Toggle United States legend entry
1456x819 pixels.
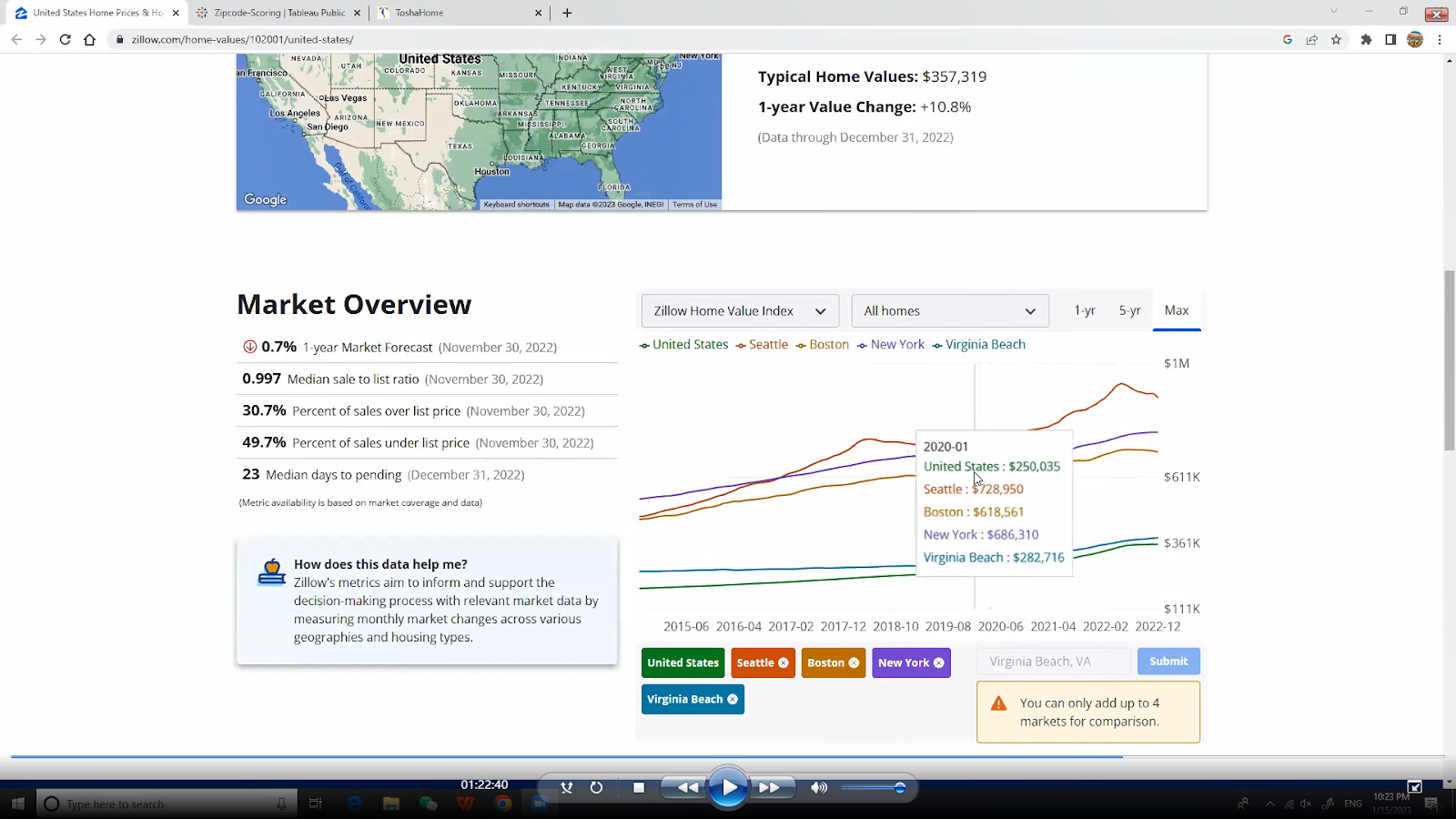[x=683, y=344]
